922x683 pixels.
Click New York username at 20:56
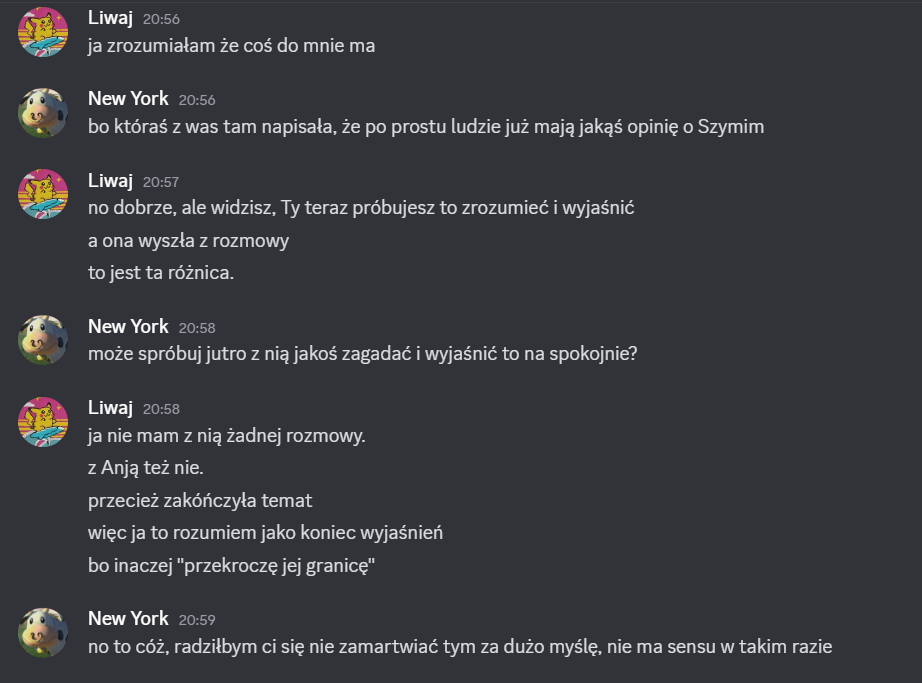128,98
